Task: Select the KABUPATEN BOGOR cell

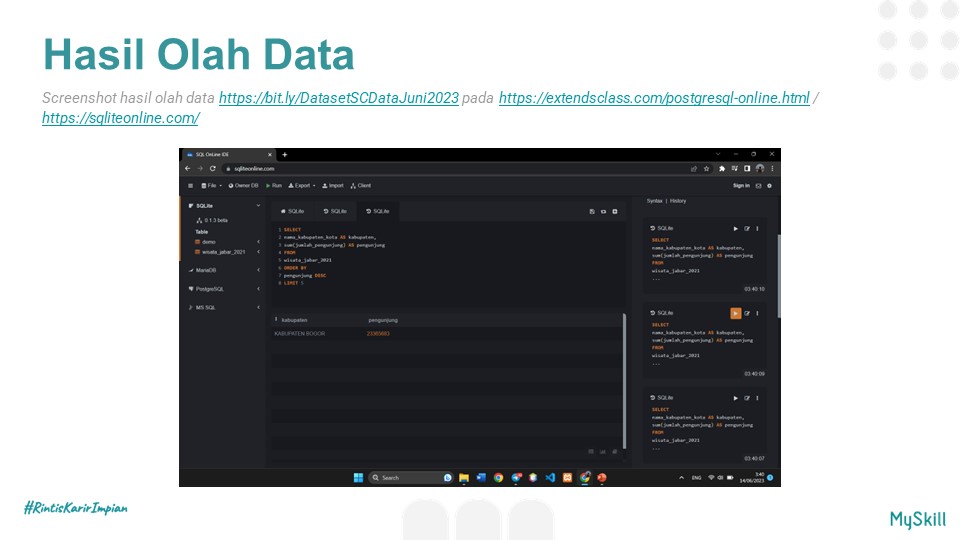Action: pyautogui.click(x=300, y=334)
